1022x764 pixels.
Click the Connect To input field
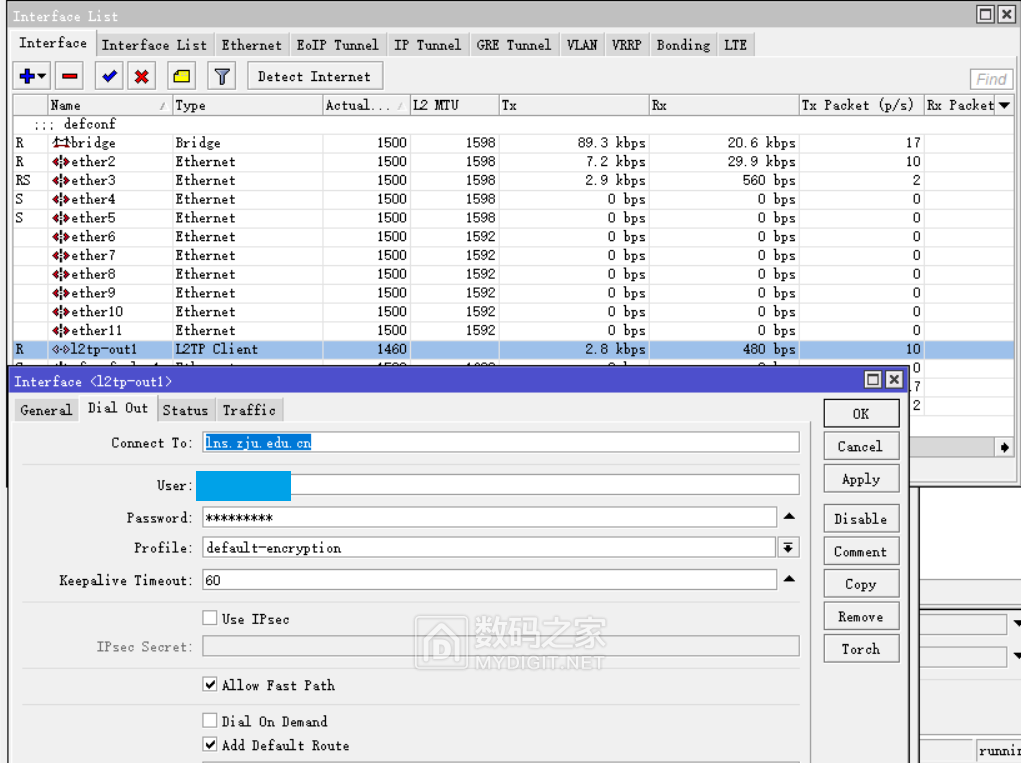point(501,442)
